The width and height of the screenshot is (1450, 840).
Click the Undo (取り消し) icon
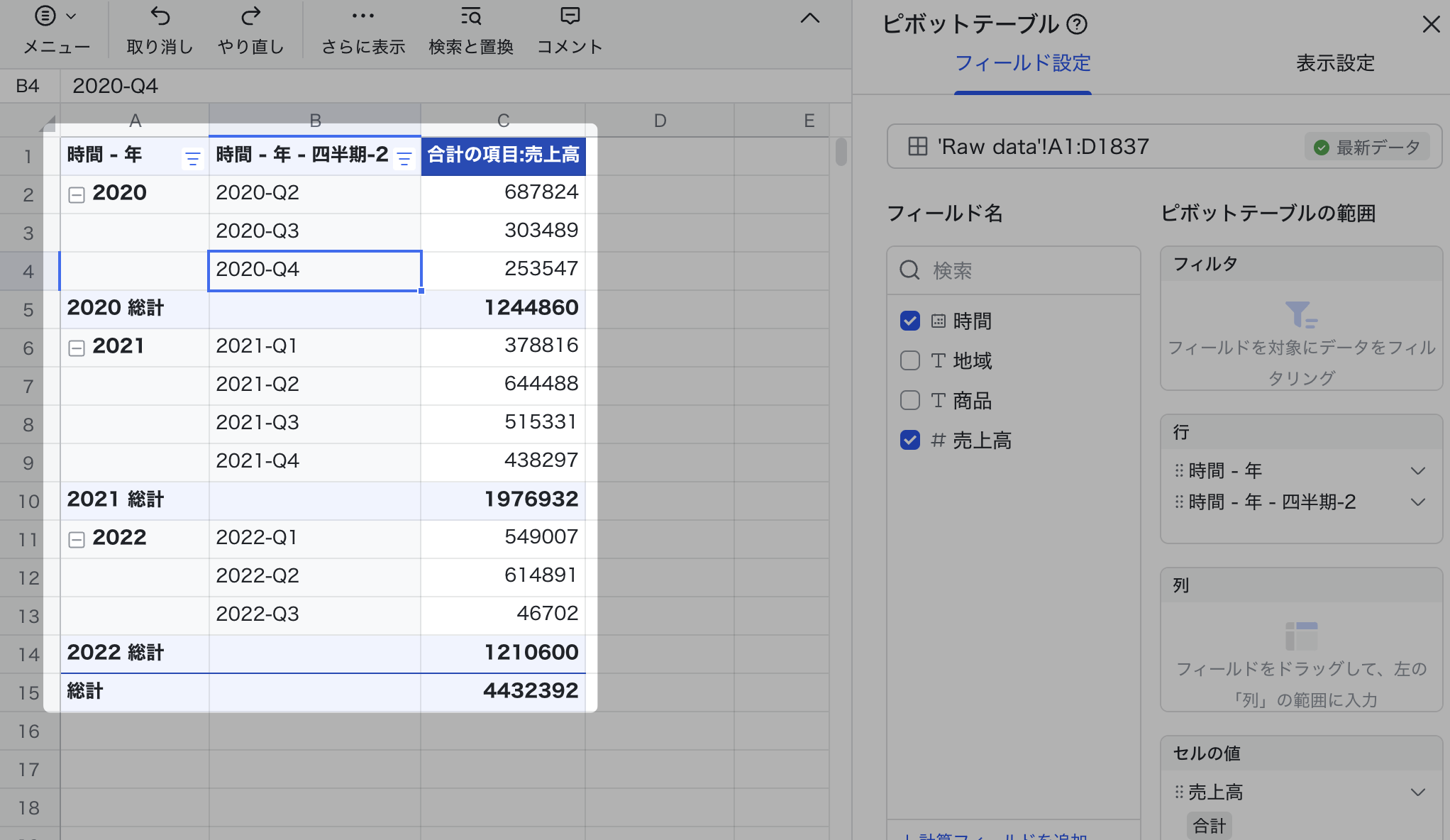pyautogui.click(x=160, y=17)
